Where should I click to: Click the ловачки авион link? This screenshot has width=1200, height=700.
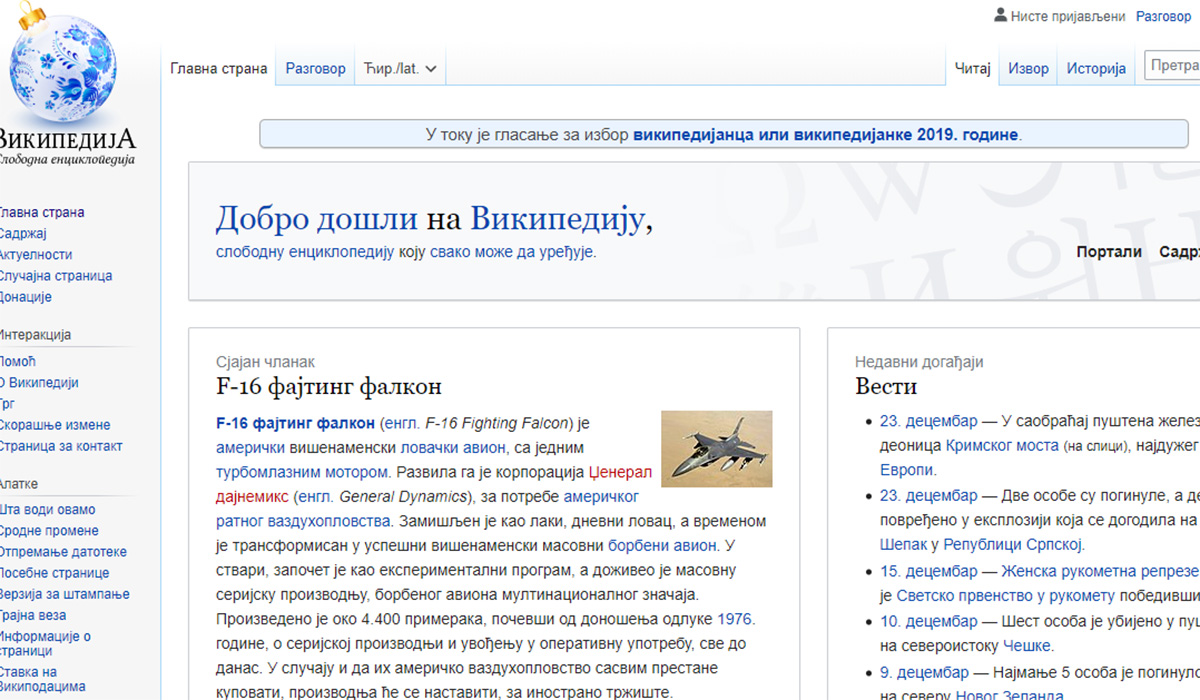(x=454, y=448)
